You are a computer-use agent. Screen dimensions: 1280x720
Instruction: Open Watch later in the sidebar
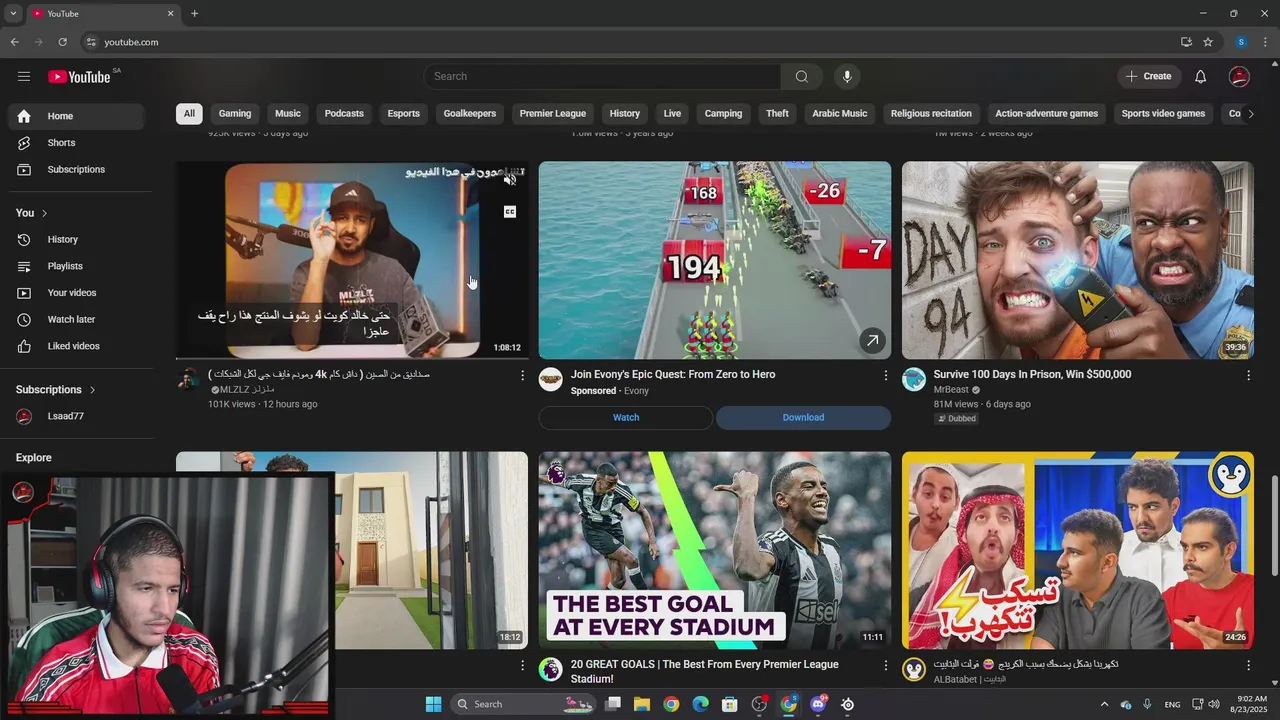click(x=76, y=319)
